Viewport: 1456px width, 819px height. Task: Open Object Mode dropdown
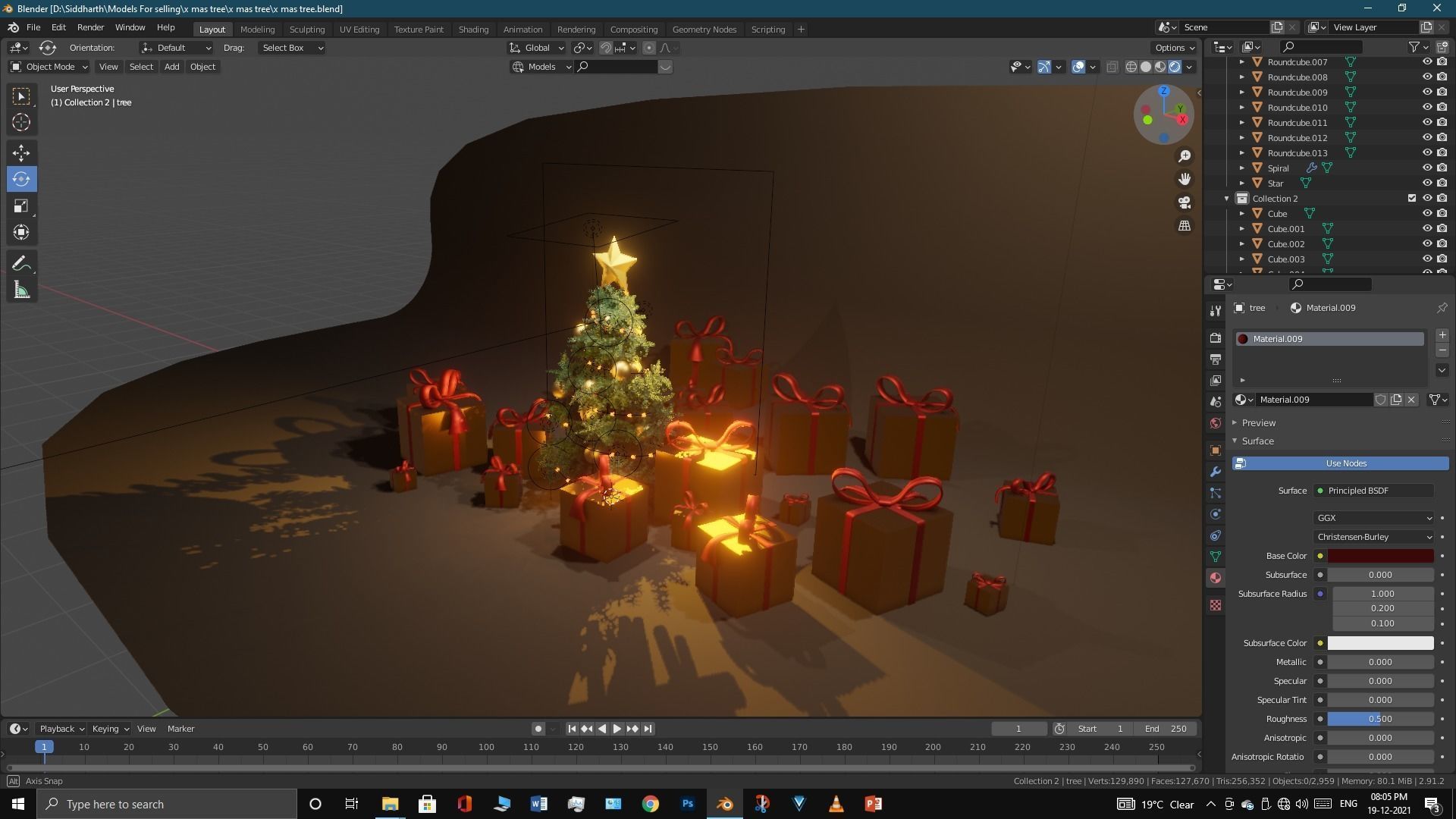(49, 67)
